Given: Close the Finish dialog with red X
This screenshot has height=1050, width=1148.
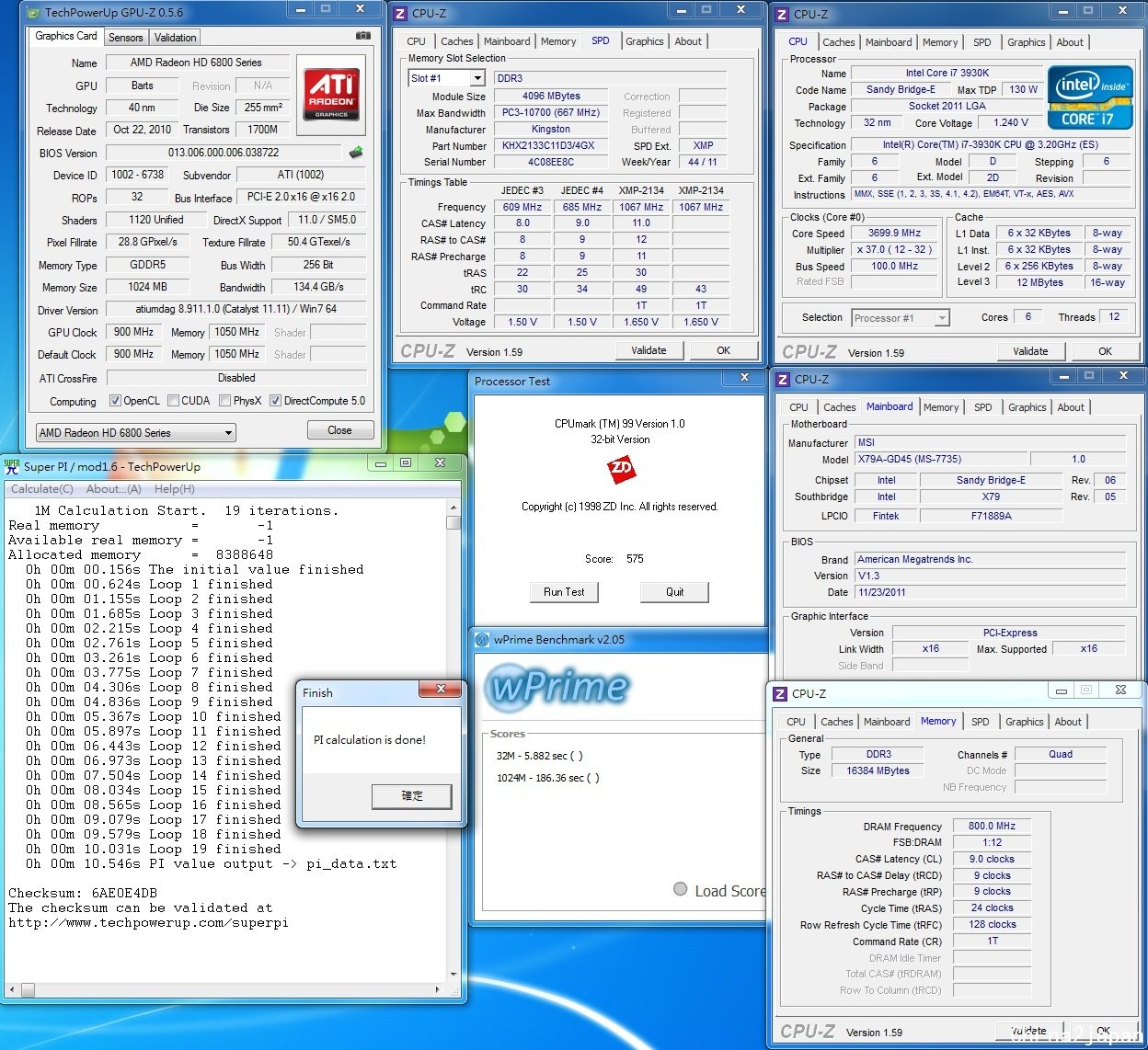Looking at the screenshot, I should click(441, 689).
